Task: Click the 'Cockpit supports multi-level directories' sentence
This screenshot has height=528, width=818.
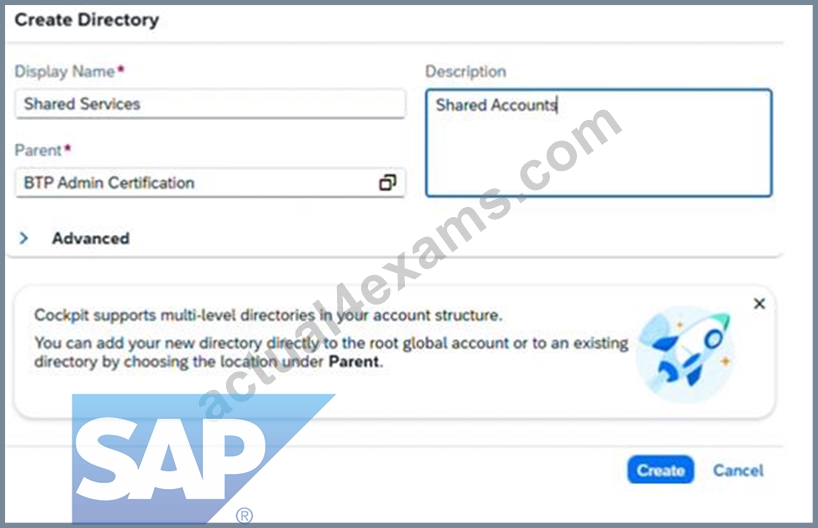Action: [268, 315]
